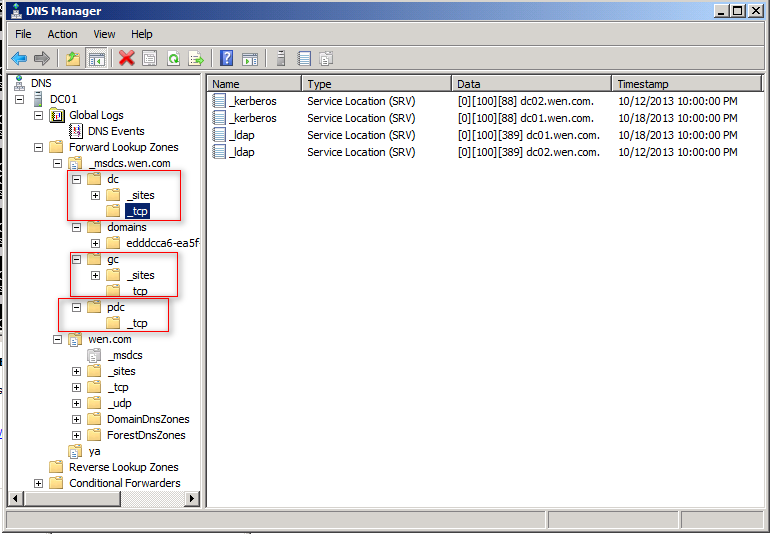Sort records by Name column header
The image size is (770, 534).
[254, 84]
